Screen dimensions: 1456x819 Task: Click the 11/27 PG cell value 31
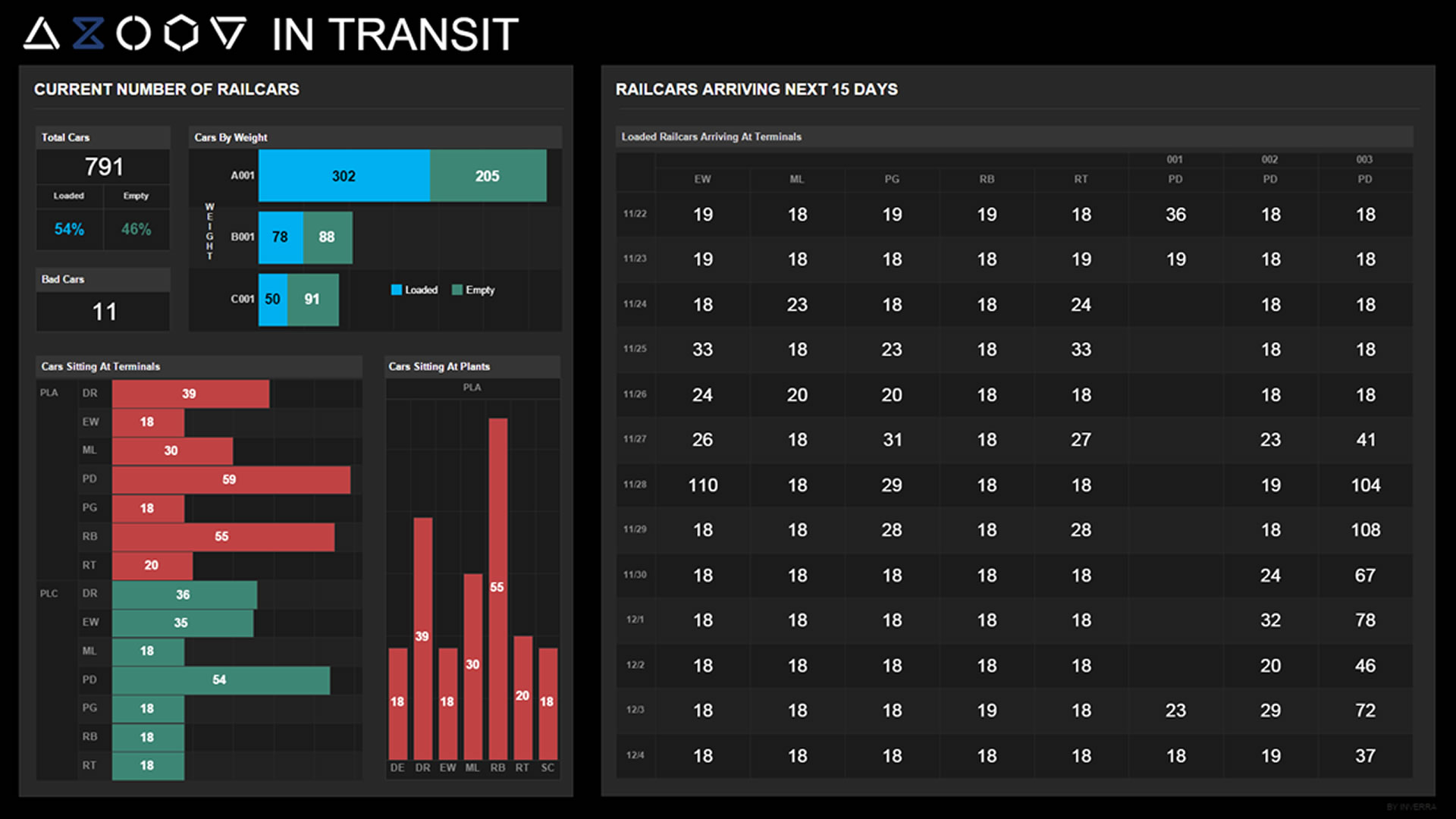[x=892, y=440]
